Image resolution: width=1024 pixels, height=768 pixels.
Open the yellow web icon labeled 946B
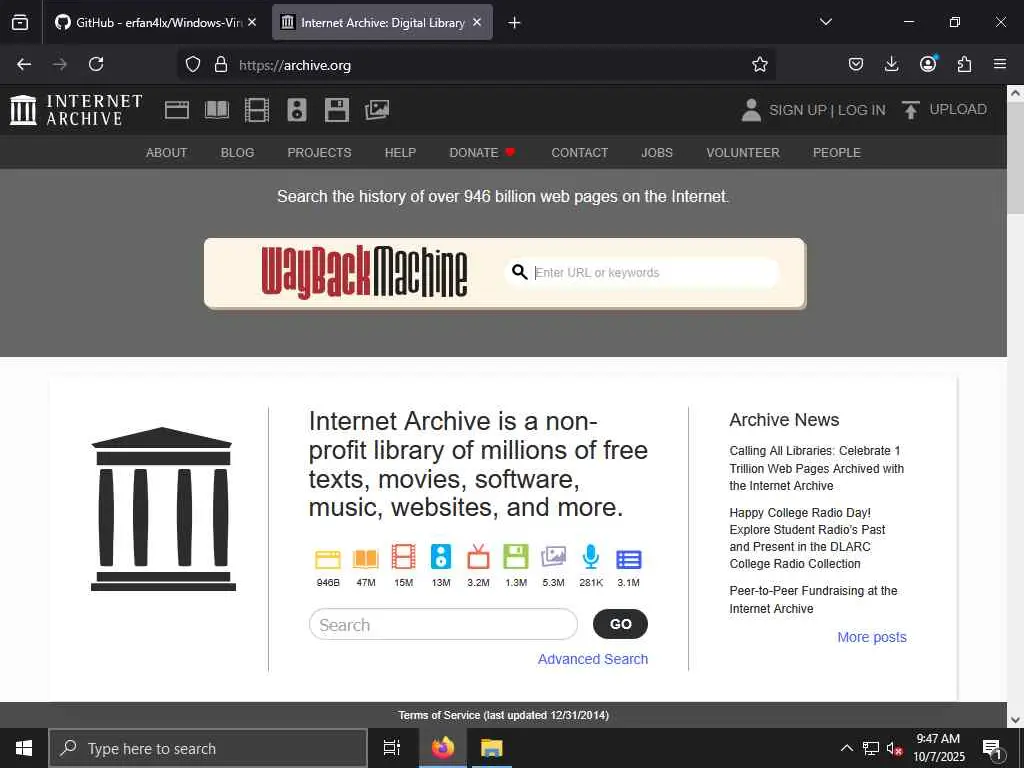pyautogui.click(x=328, y=559)
